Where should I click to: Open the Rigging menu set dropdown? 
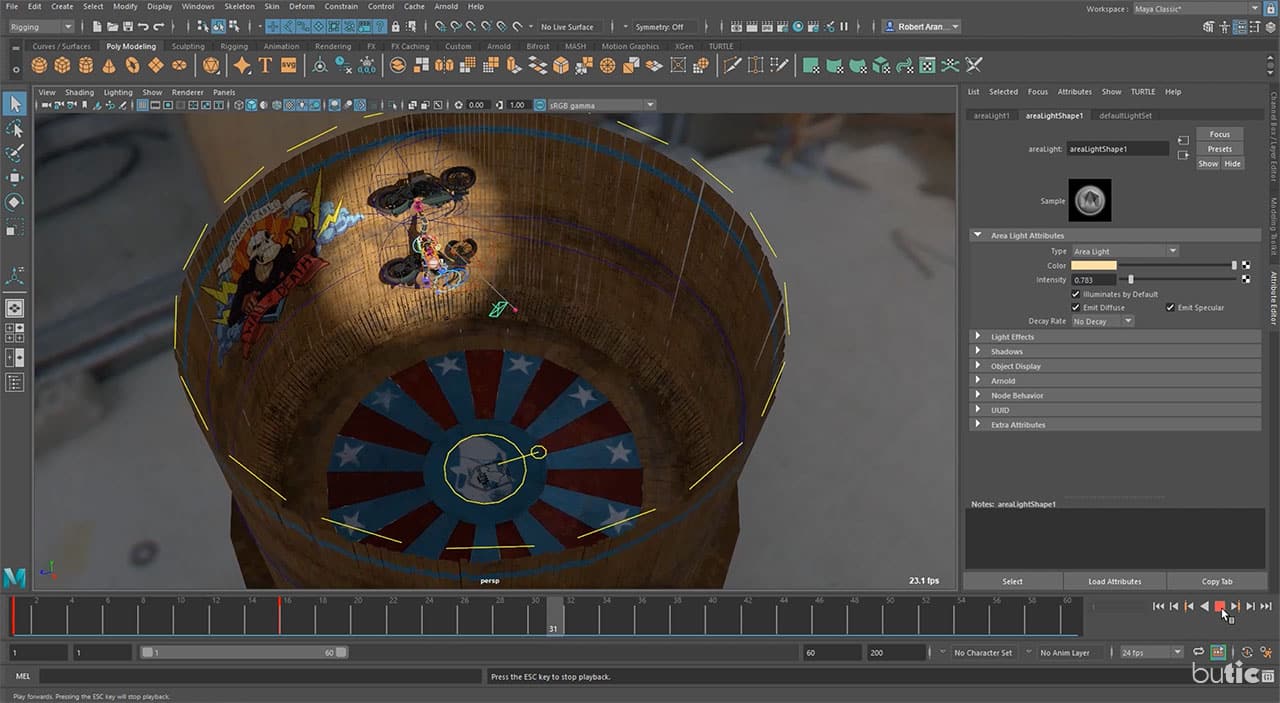[x=40, y=27]
